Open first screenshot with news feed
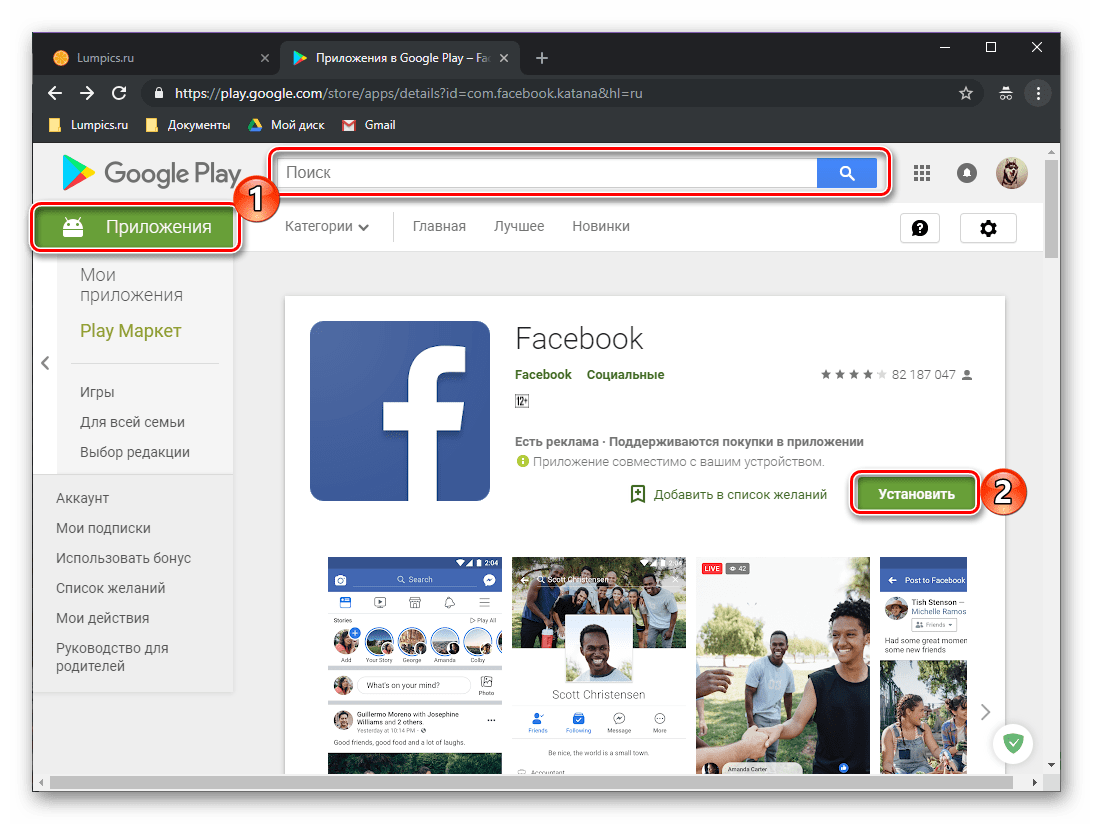 [x=415, y=666]
